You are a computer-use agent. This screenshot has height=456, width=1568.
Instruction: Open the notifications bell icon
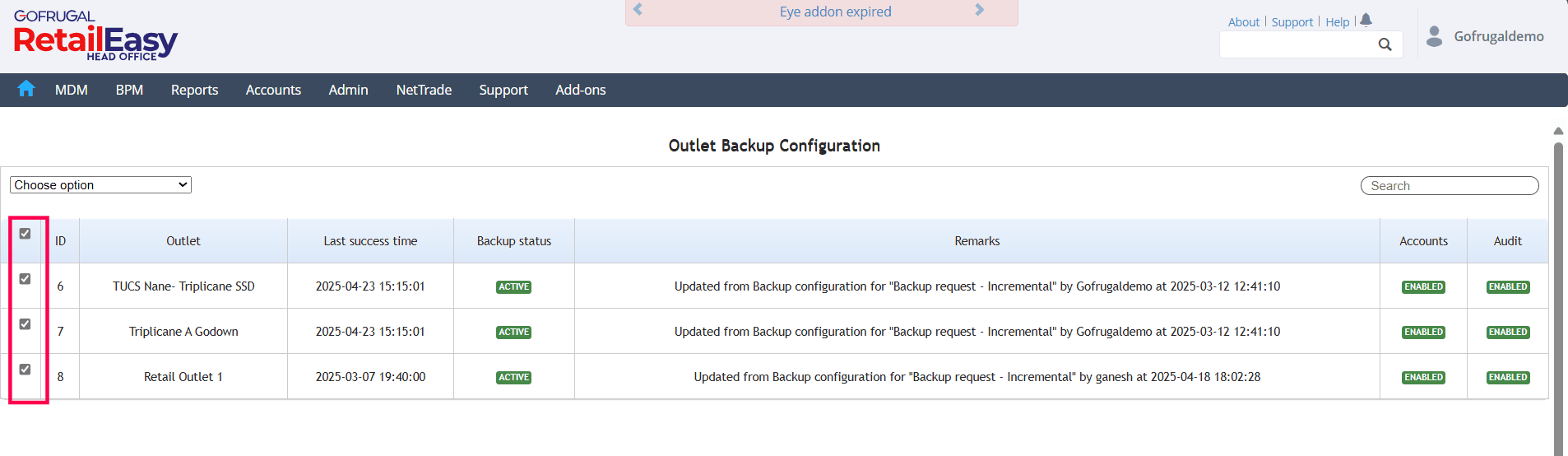point(1366,20)
